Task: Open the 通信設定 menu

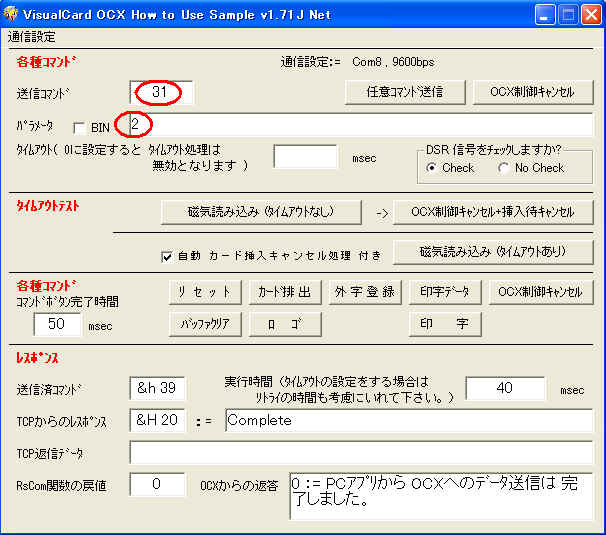Action: 32,37
